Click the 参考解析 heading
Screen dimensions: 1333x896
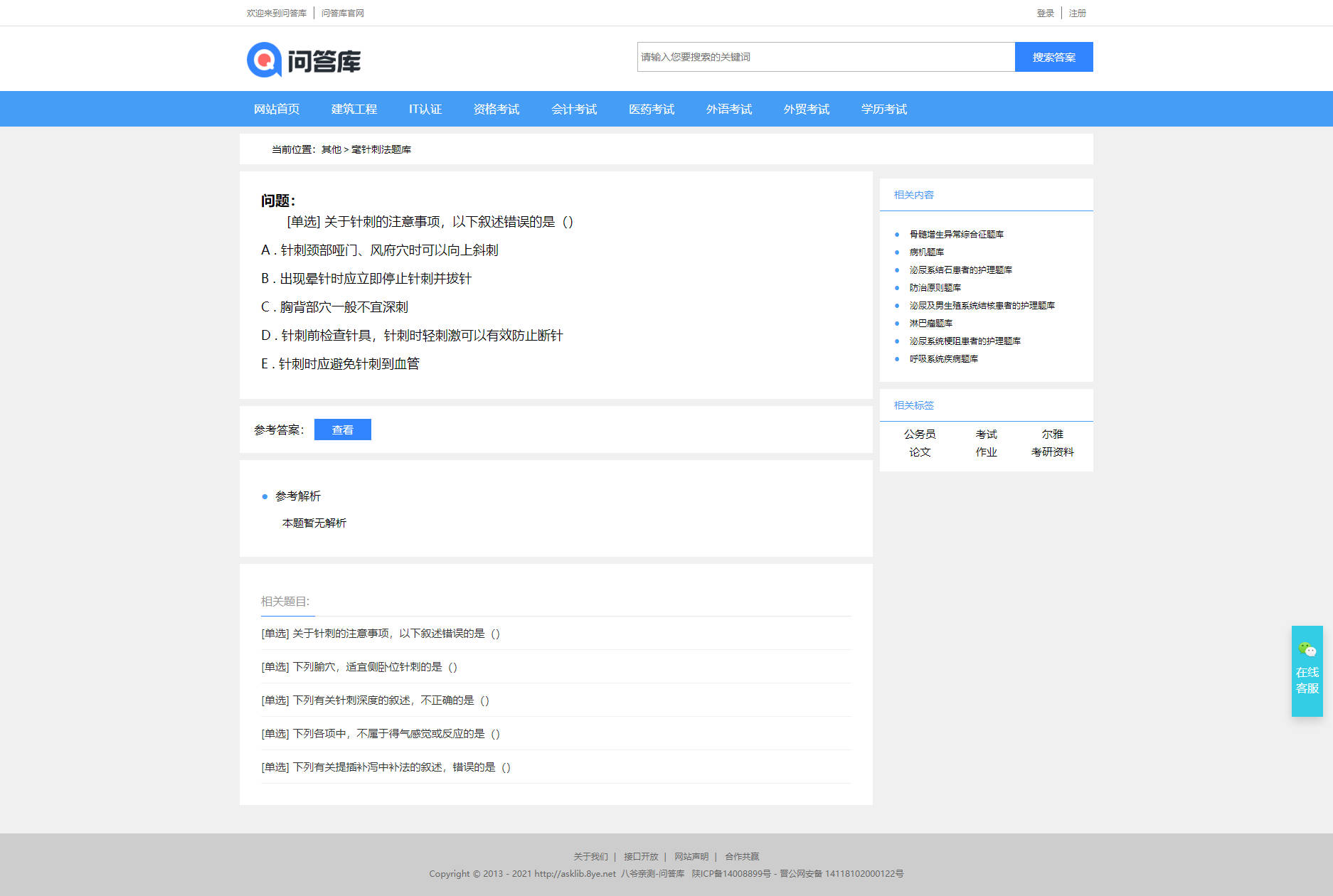pos(298,496)
